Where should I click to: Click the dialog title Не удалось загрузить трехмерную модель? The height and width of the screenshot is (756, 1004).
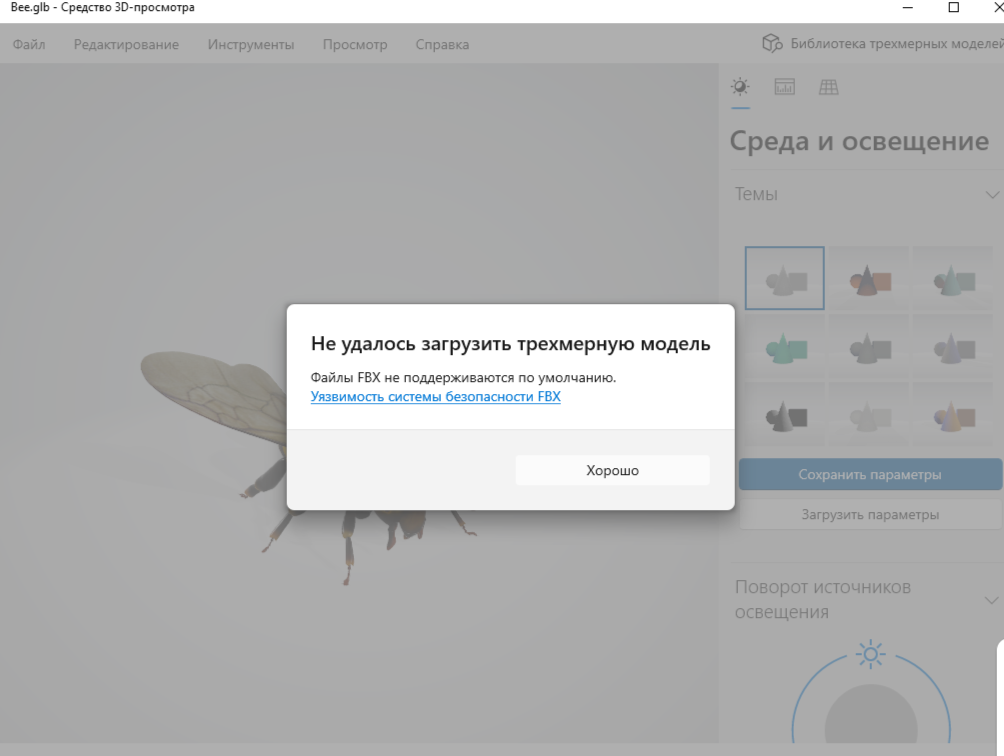(x=510, y=344)
